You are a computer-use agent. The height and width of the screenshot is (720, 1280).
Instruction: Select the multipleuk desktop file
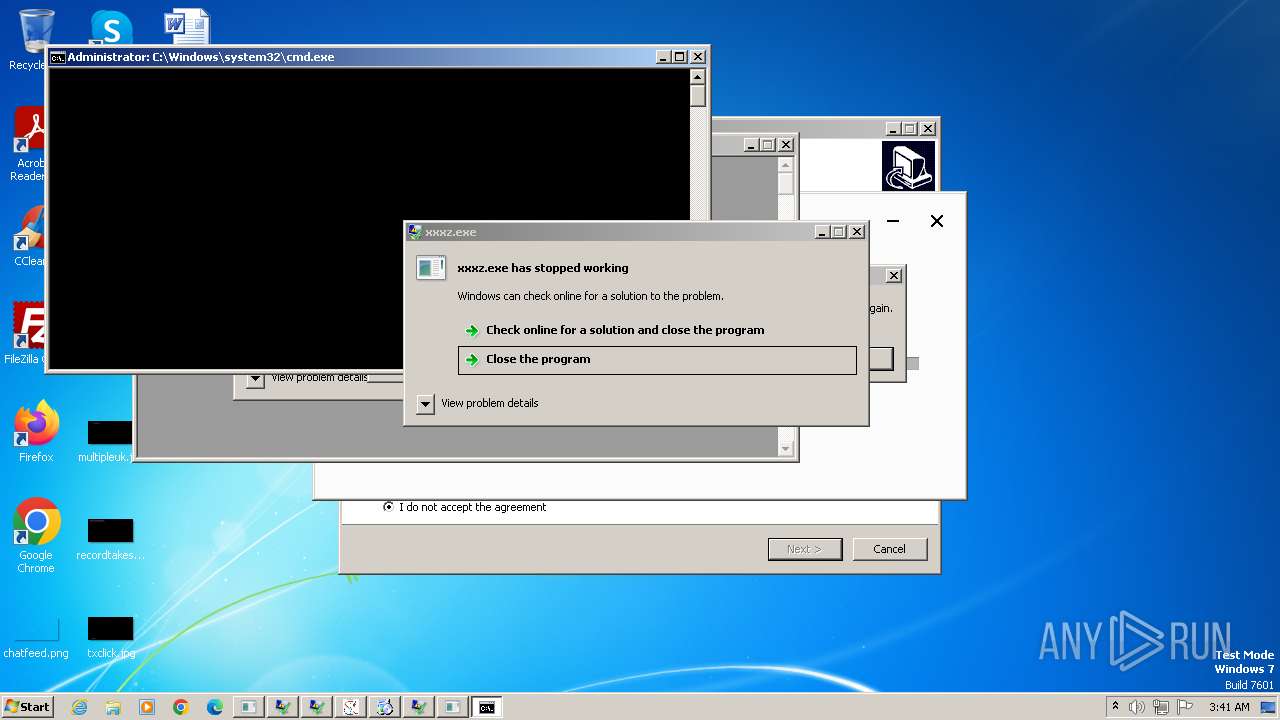[x=108, y=441]
